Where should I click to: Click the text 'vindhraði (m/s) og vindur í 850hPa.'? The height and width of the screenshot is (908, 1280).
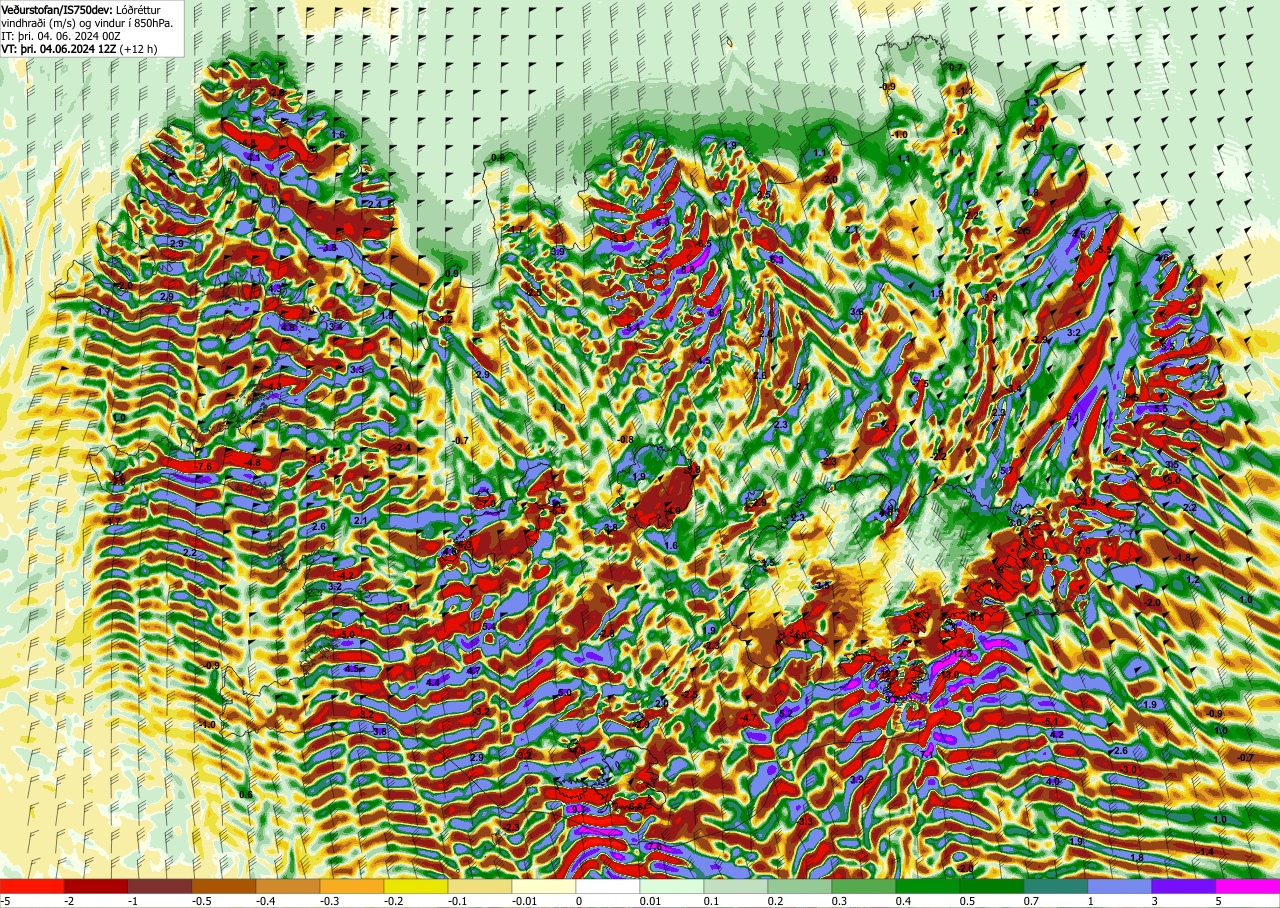[x=87, y=22]
